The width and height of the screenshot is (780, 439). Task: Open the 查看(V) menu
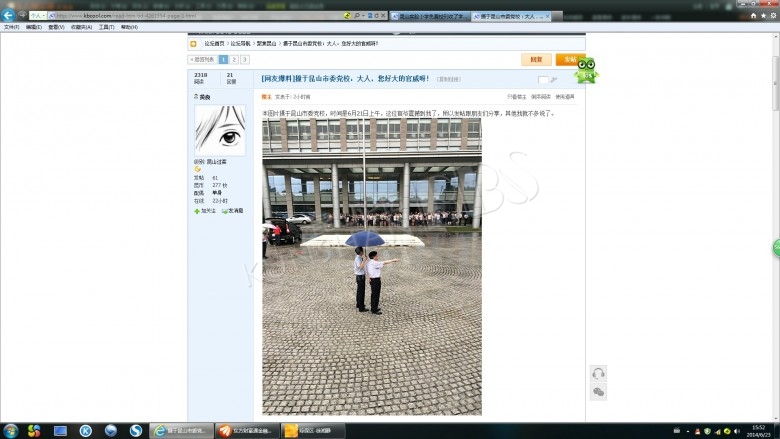56,27
